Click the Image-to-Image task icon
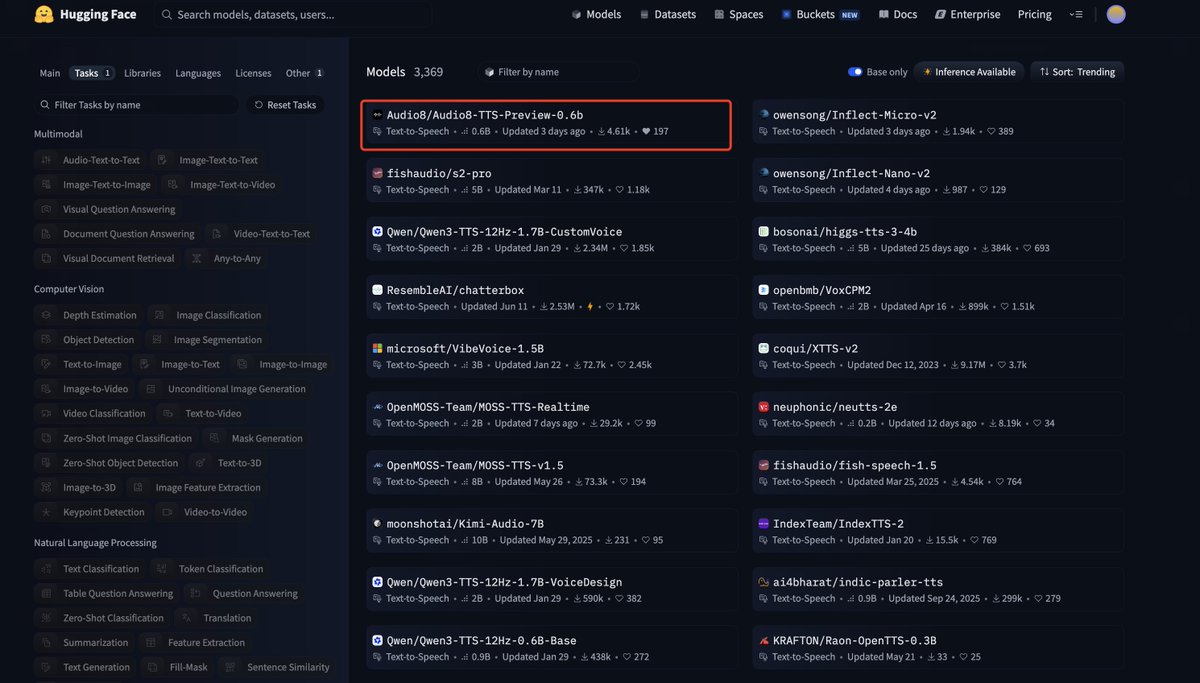The image size is (1200, 683). tap(242, 365)
